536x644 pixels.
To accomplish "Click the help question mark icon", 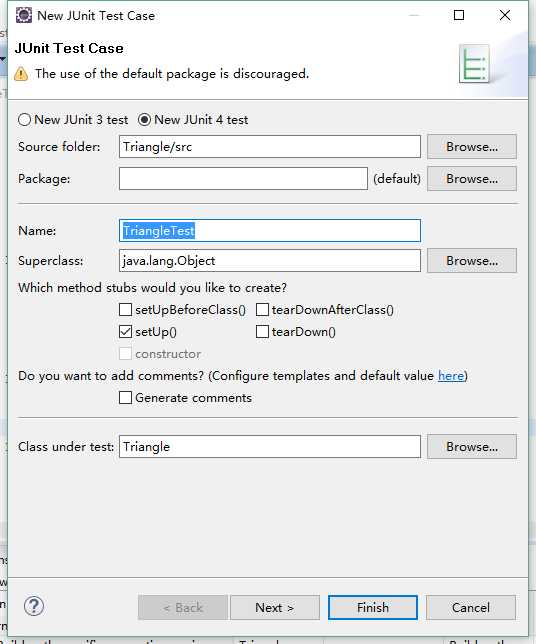I will pos(34,606).
